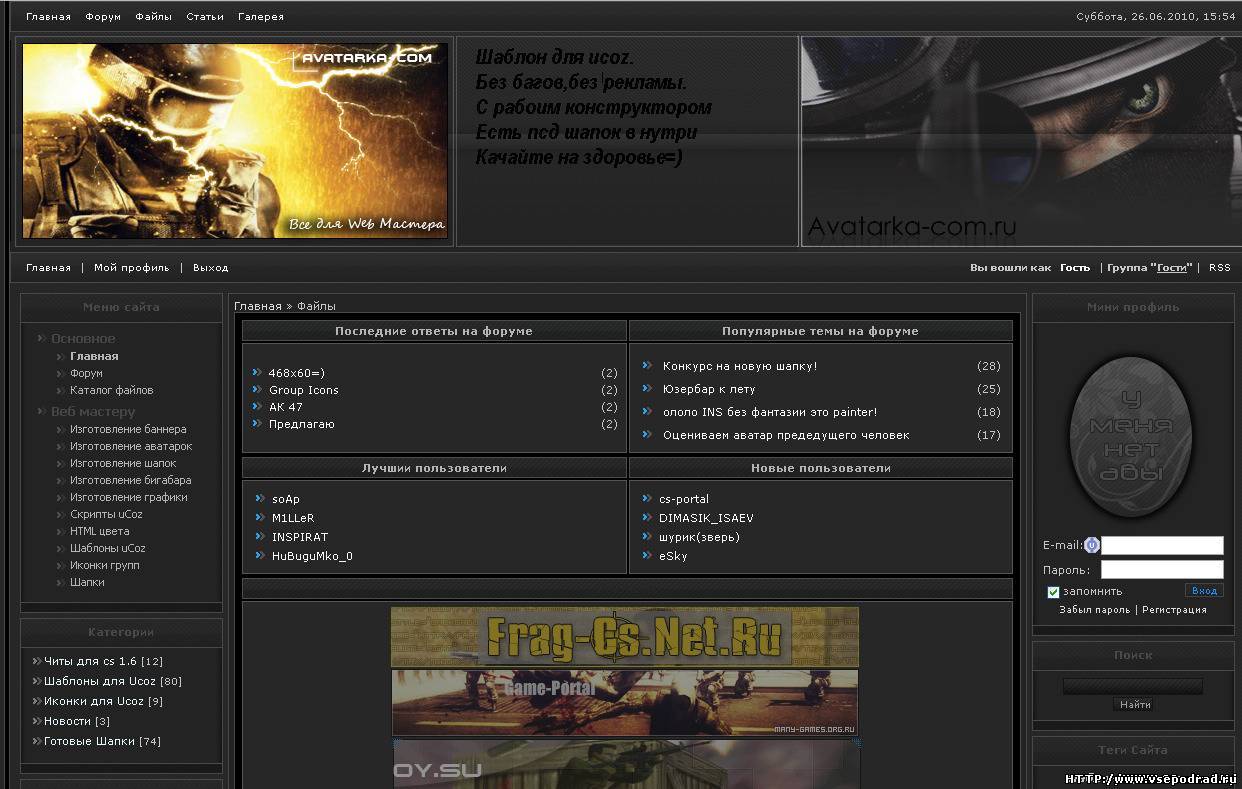1242x789 pixels.
Task: Click the arrow bullet beside Основное
Action: click(42, 339)
